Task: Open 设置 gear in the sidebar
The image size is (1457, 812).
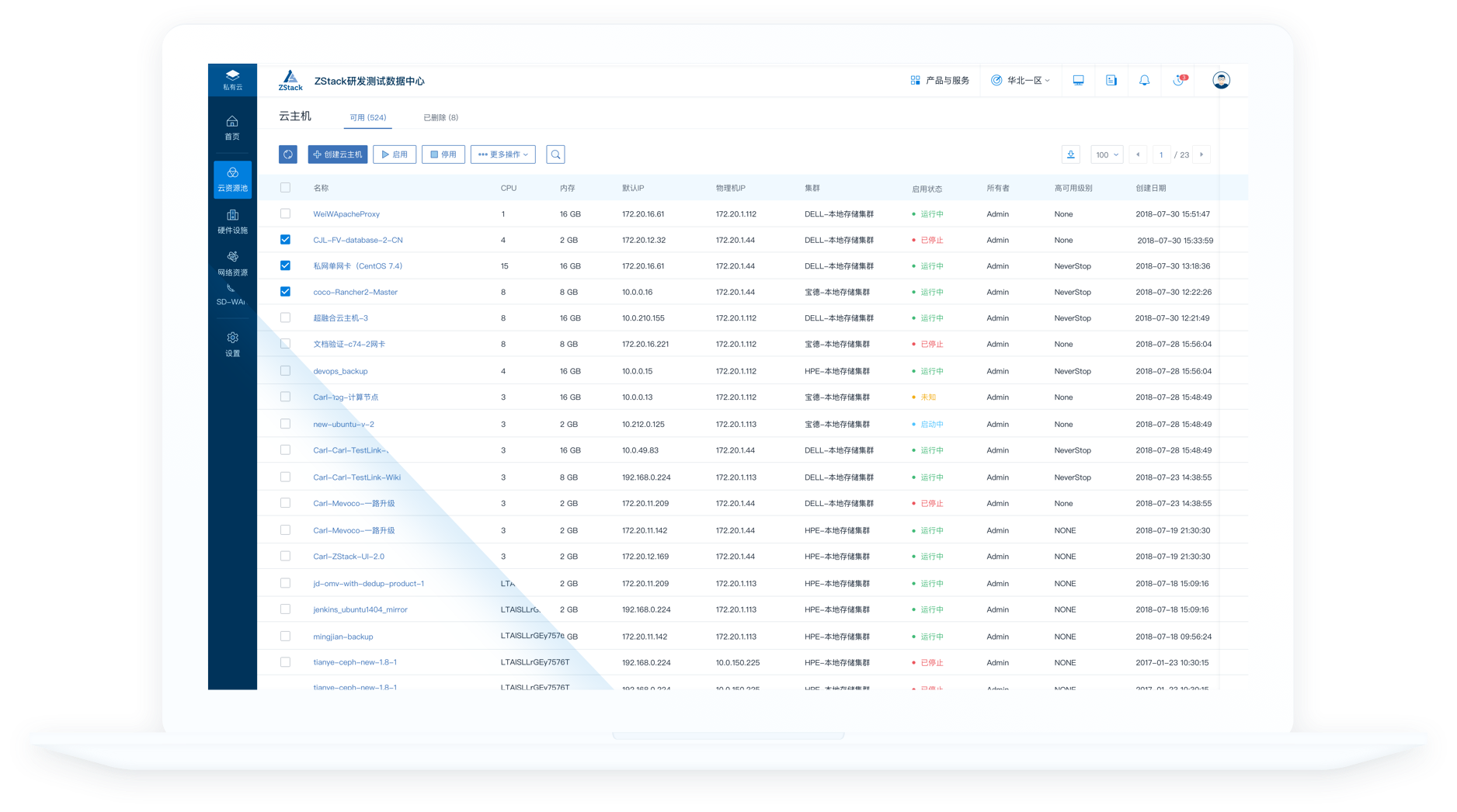Action: pyautogui.click(x=232, y=344)
